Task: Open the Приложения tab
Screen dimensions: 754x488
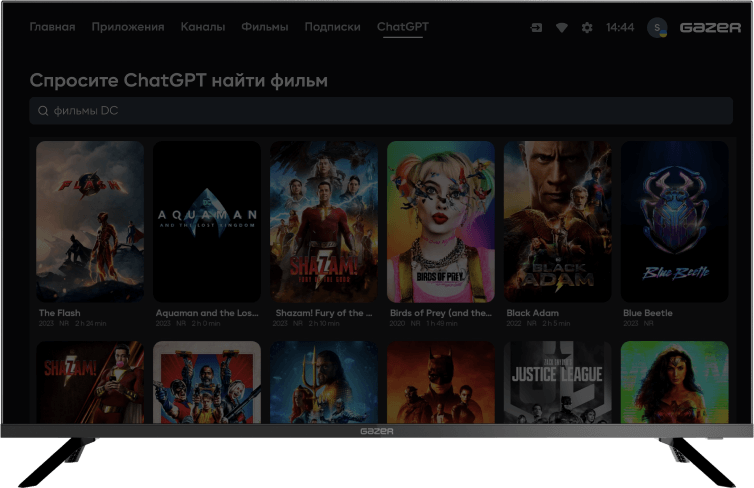Action: [128, 27]
